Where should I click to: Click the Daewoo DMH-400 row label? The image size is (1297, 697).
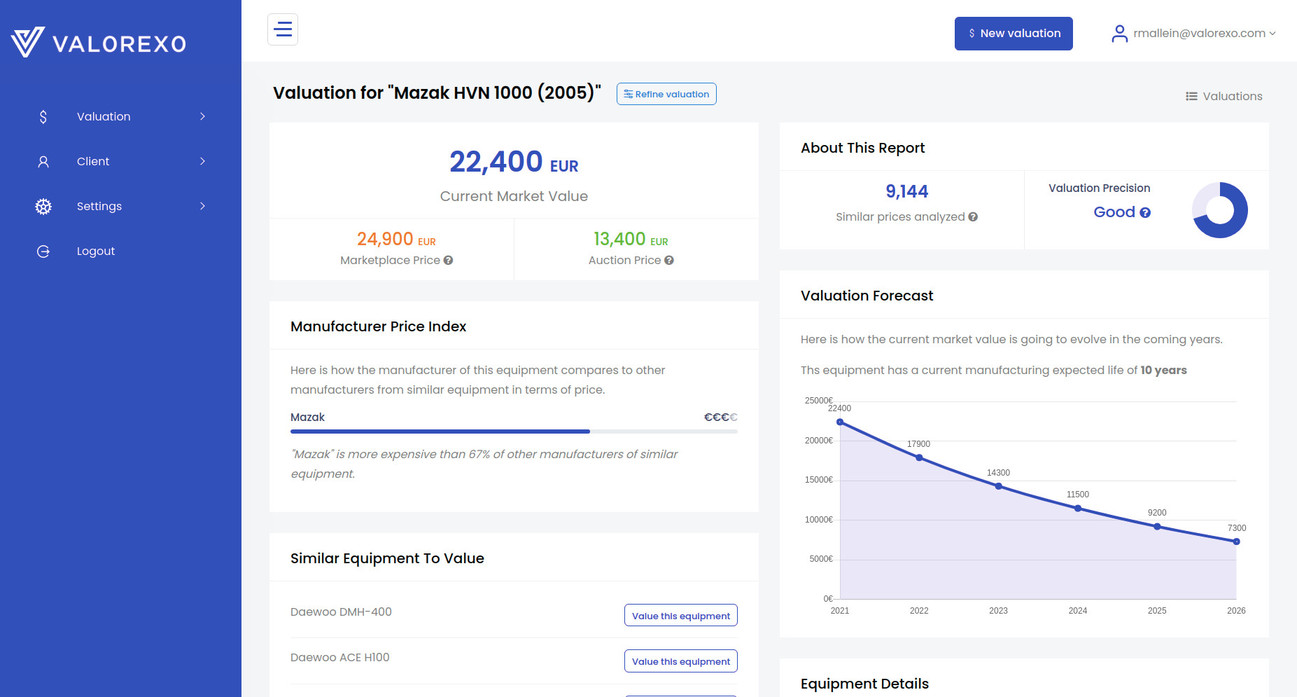pyautogui.click(x=341, y=612)
